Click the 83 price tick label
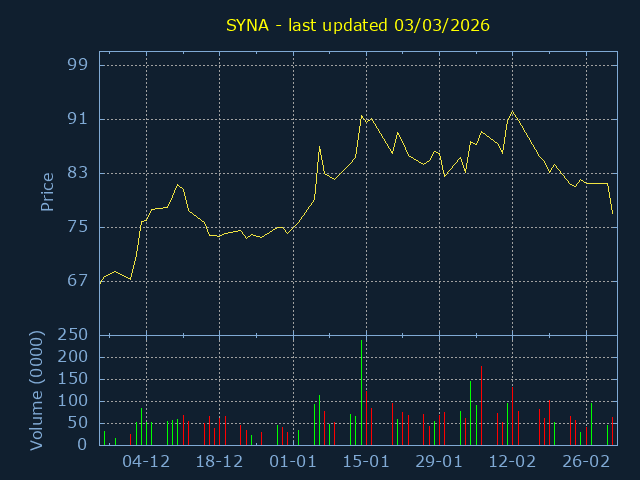Image resolution: width=640 pixels, height=480 pixels. [76, 173]
